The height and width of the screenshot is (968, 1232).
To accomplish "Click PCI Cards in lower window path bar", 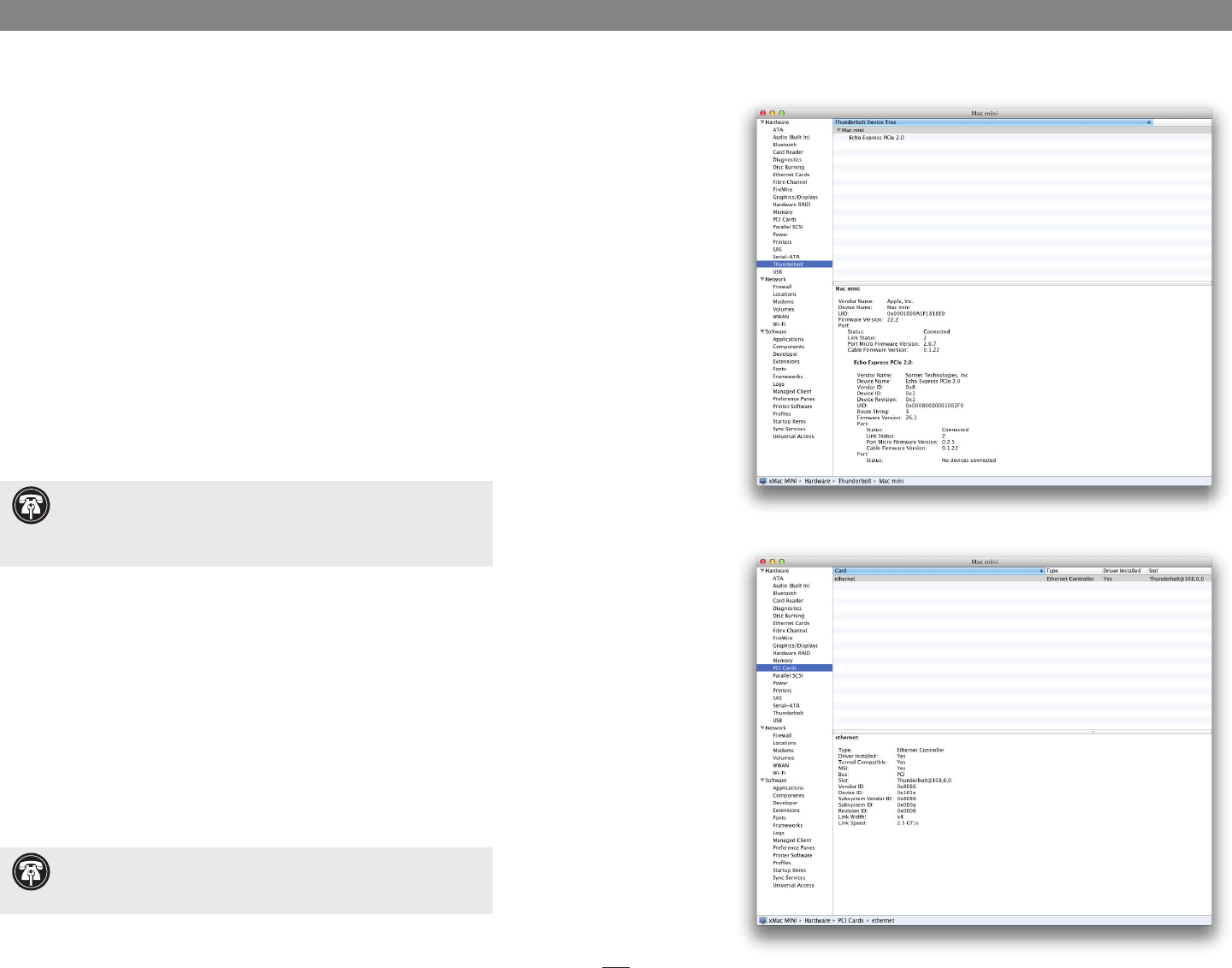I will pyautogui.click(x=851, y=921).
